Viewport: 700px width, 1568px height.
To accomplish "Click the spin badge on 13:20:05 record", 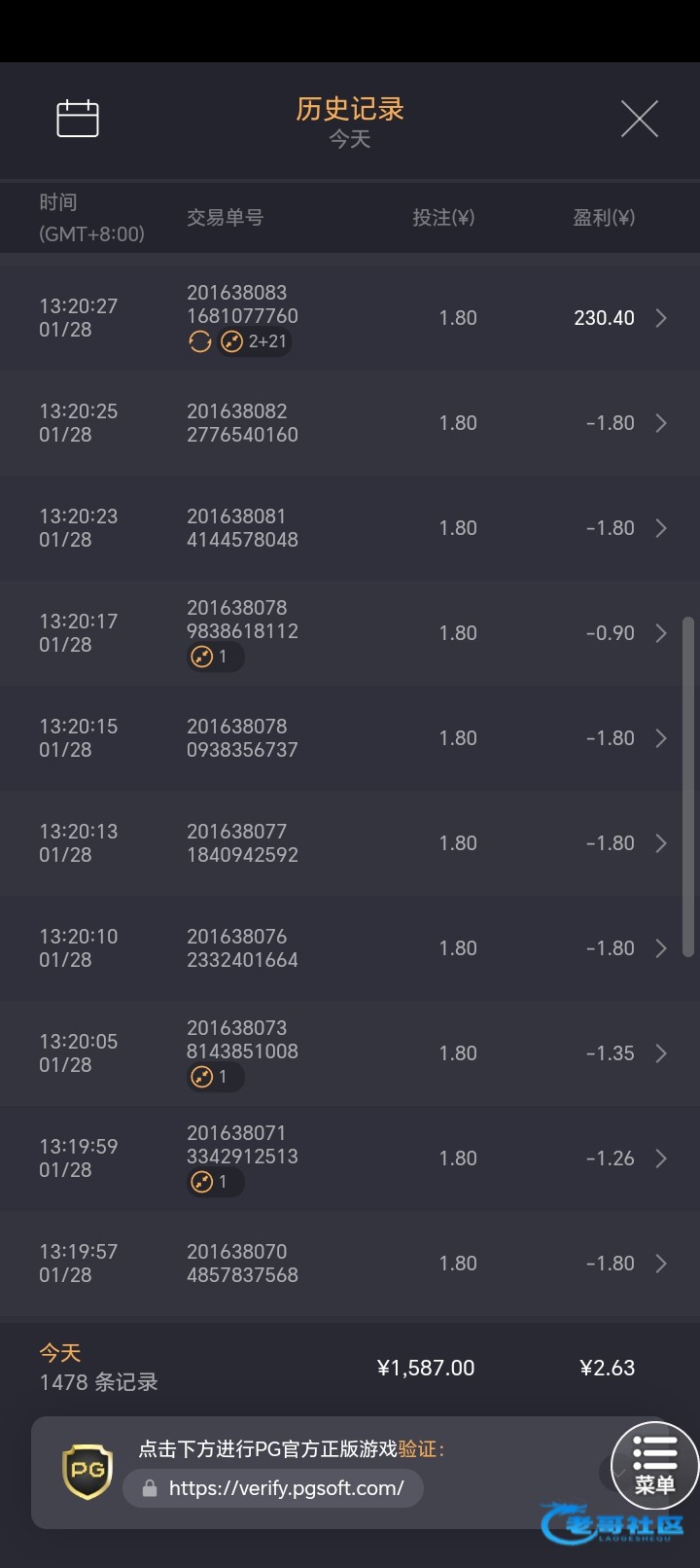I will tap(214, 1077).
